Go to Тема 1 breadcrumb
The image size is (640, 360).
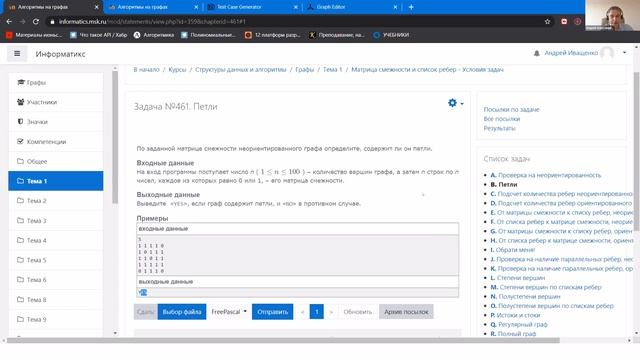332,70
